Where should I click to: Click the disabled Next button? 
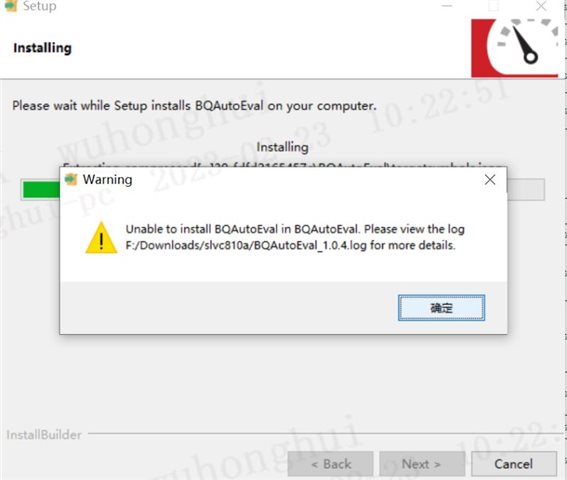point(422,464)
